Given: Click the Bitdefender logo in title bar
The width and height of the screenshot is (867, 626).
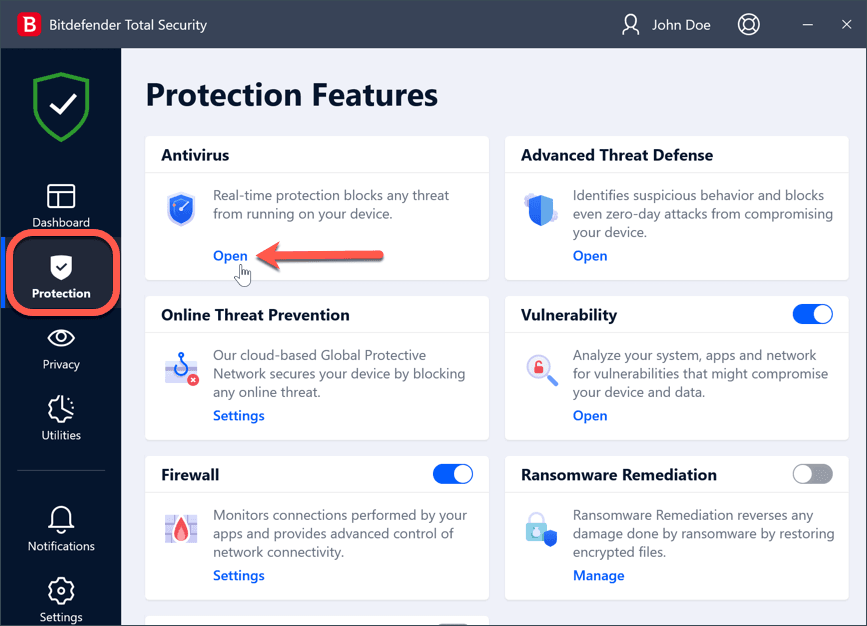Looking at the screenshot, I should click(x=29, y=24).
